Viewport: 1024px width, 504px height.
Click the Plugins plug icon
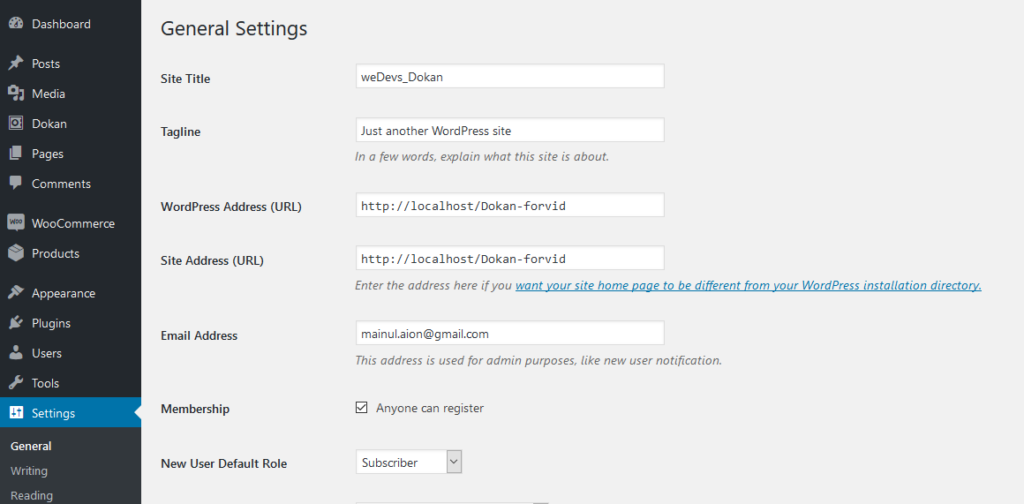tap(15, 323)
